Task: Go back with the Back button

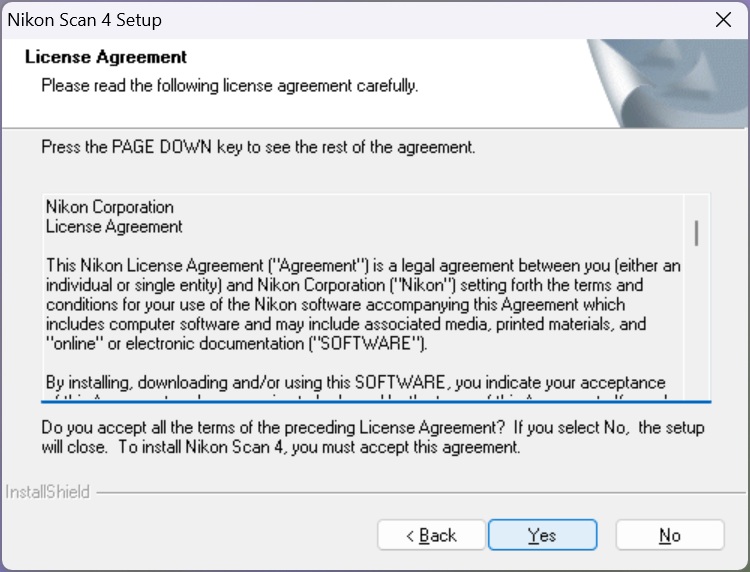Action: pyautogui.click(x=431, y=535)
